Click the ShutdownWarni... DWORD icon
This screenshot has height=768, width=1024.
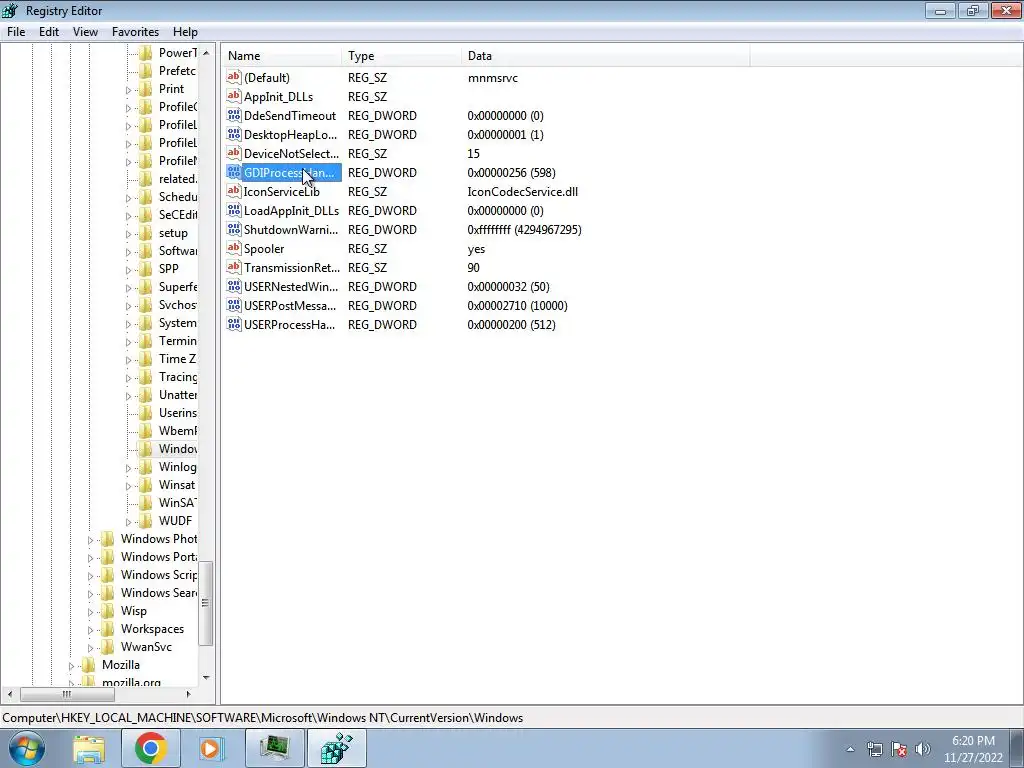[x=234, y=229]
